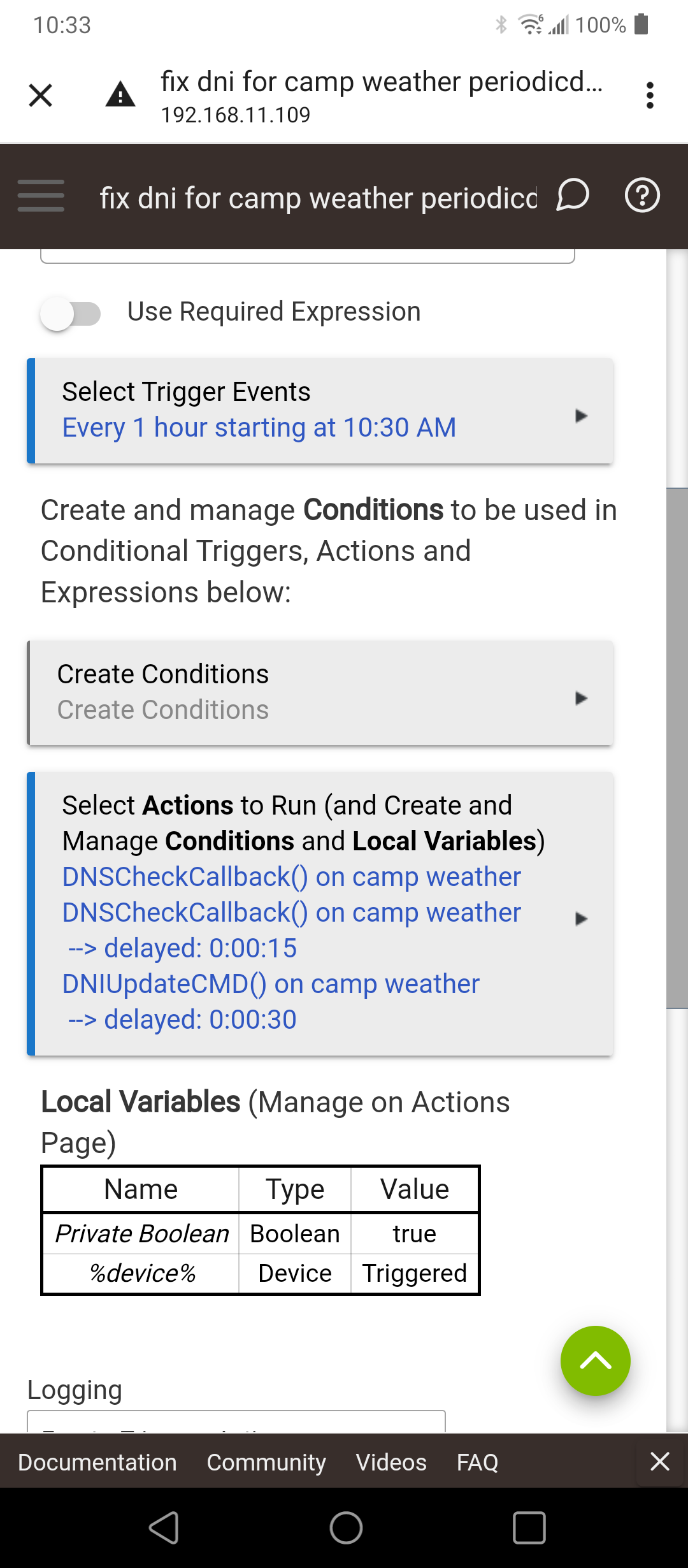This screenshot has height=1568, width=688.
Task: Tap the green scroll-to-top button
Action: [x=596, y=1361]
